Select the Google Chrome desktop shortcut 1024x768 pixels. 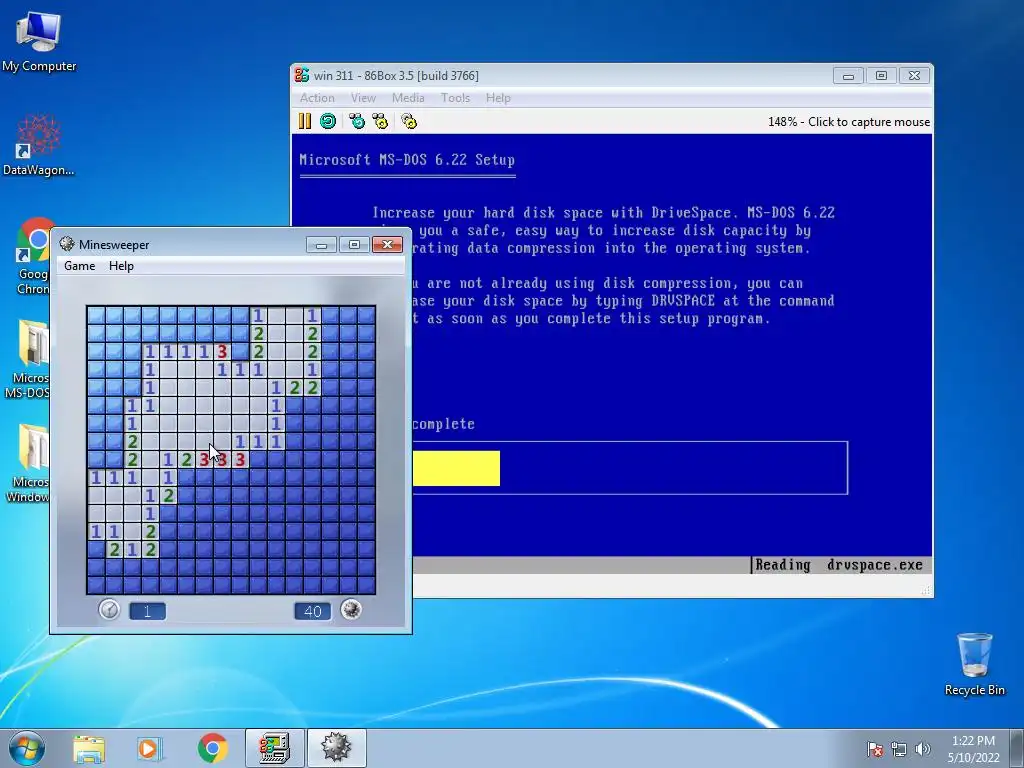click(33, 257)
